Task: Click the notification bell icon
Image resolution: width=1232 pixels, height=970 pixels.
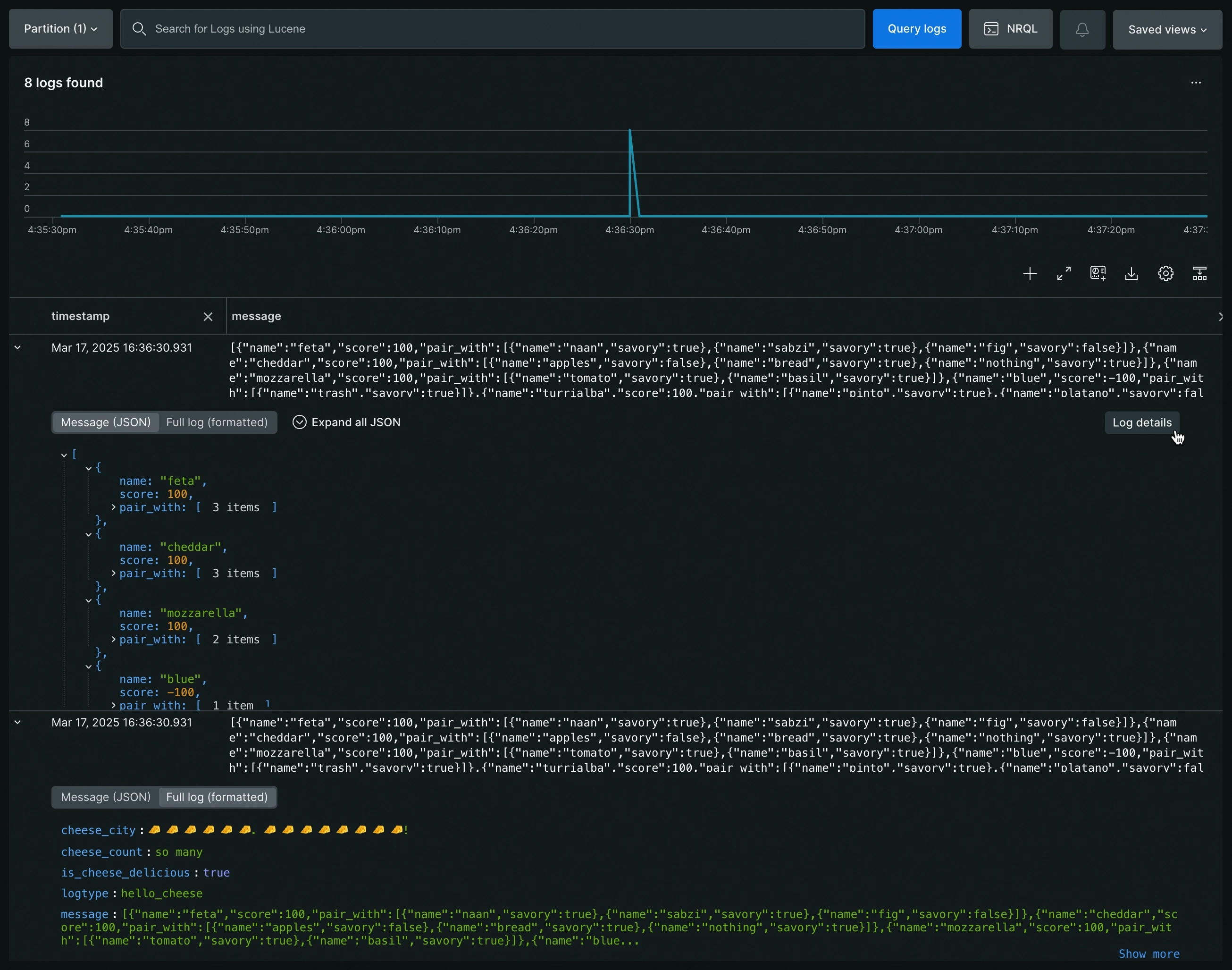Action: pos(1082,29)
